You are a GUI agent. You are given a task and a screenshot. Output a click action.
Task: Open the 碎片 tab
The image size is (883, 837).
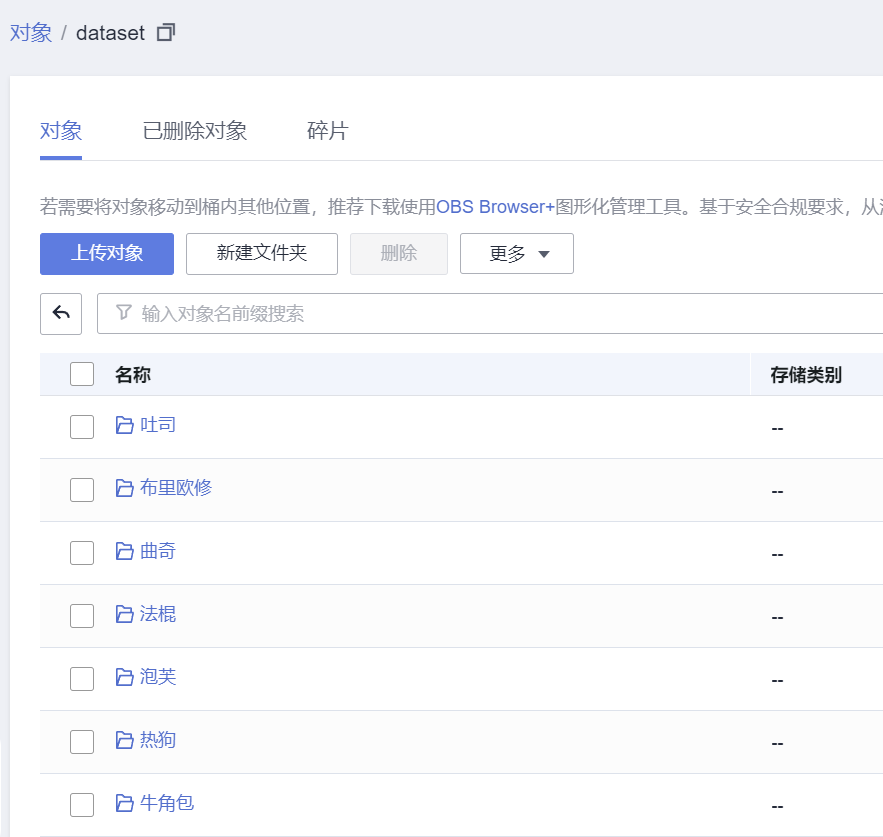click(327, 131)
